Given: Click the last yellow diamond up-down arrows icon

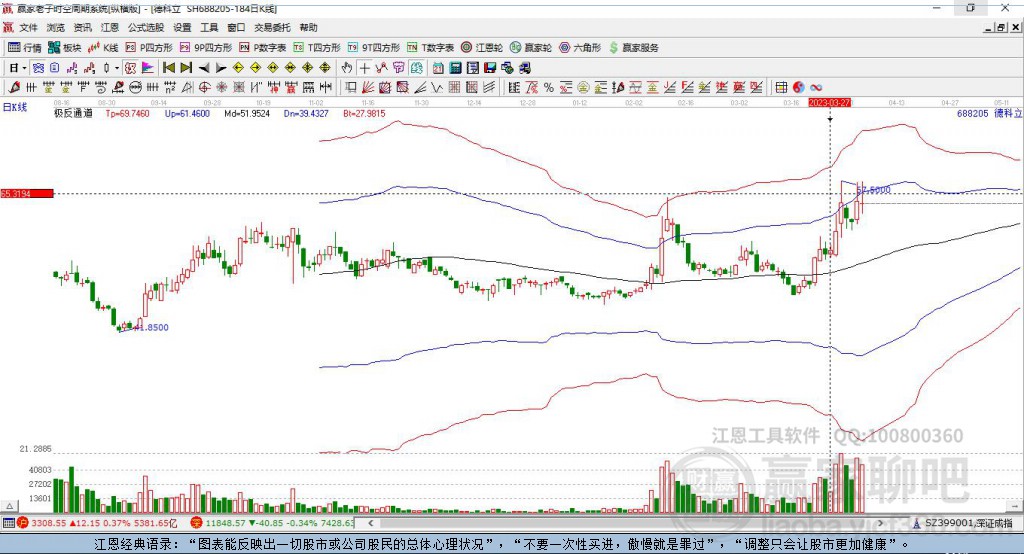Looking at the screenshot, I should (x=325, y=68).
